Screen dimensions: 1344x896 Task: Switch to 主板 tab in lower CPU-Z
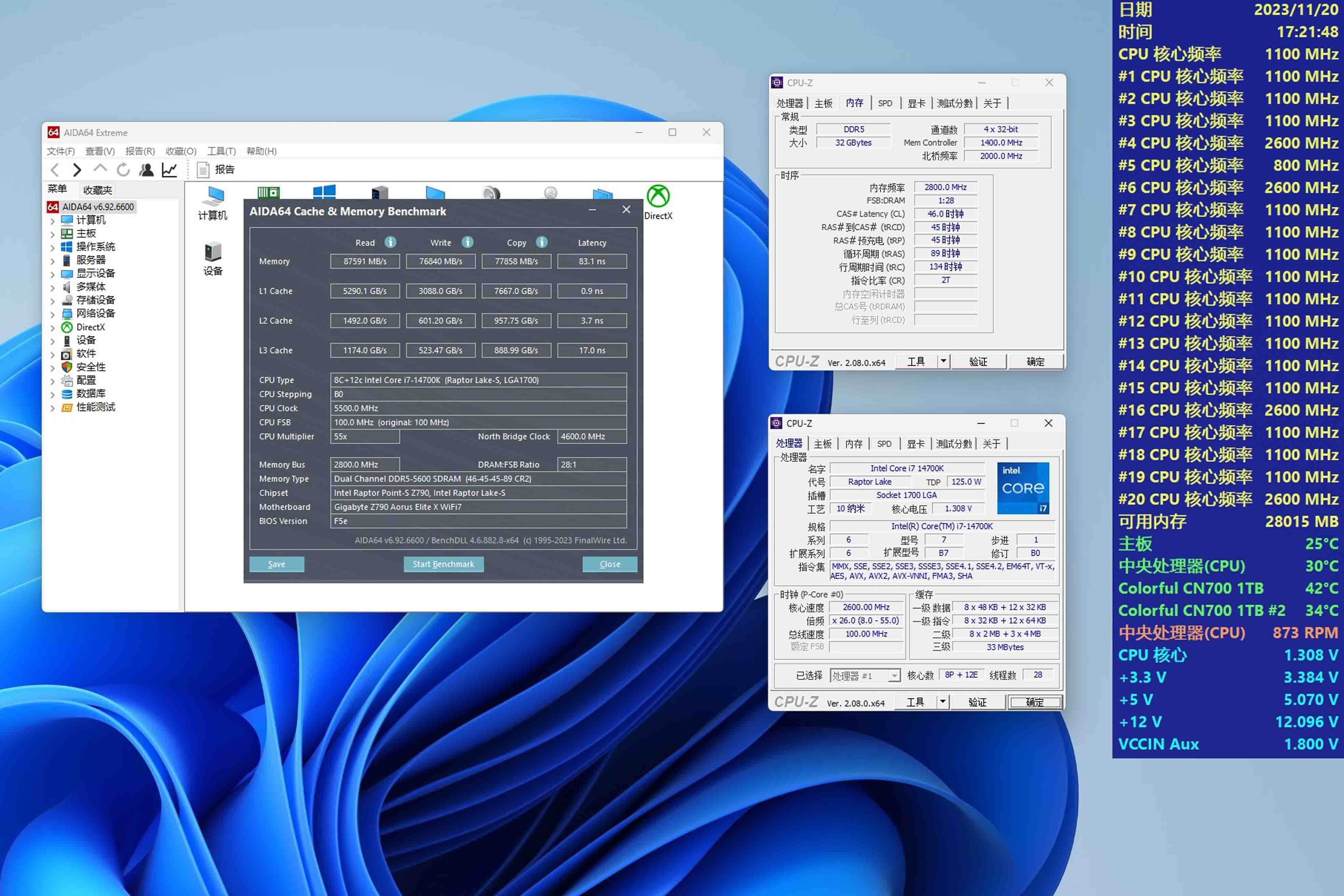tap(823, 444)
